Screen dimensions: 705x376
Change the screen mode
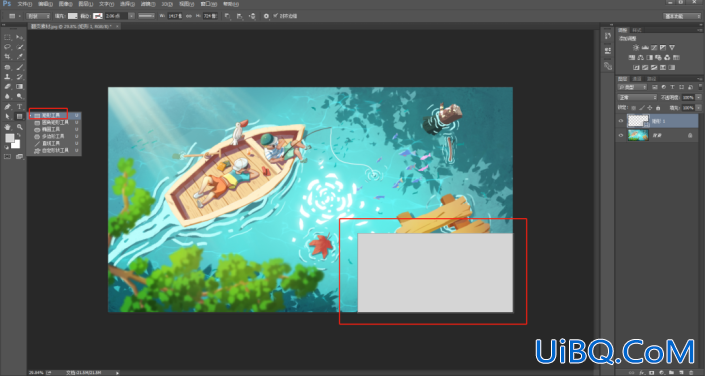pos(19,157)
